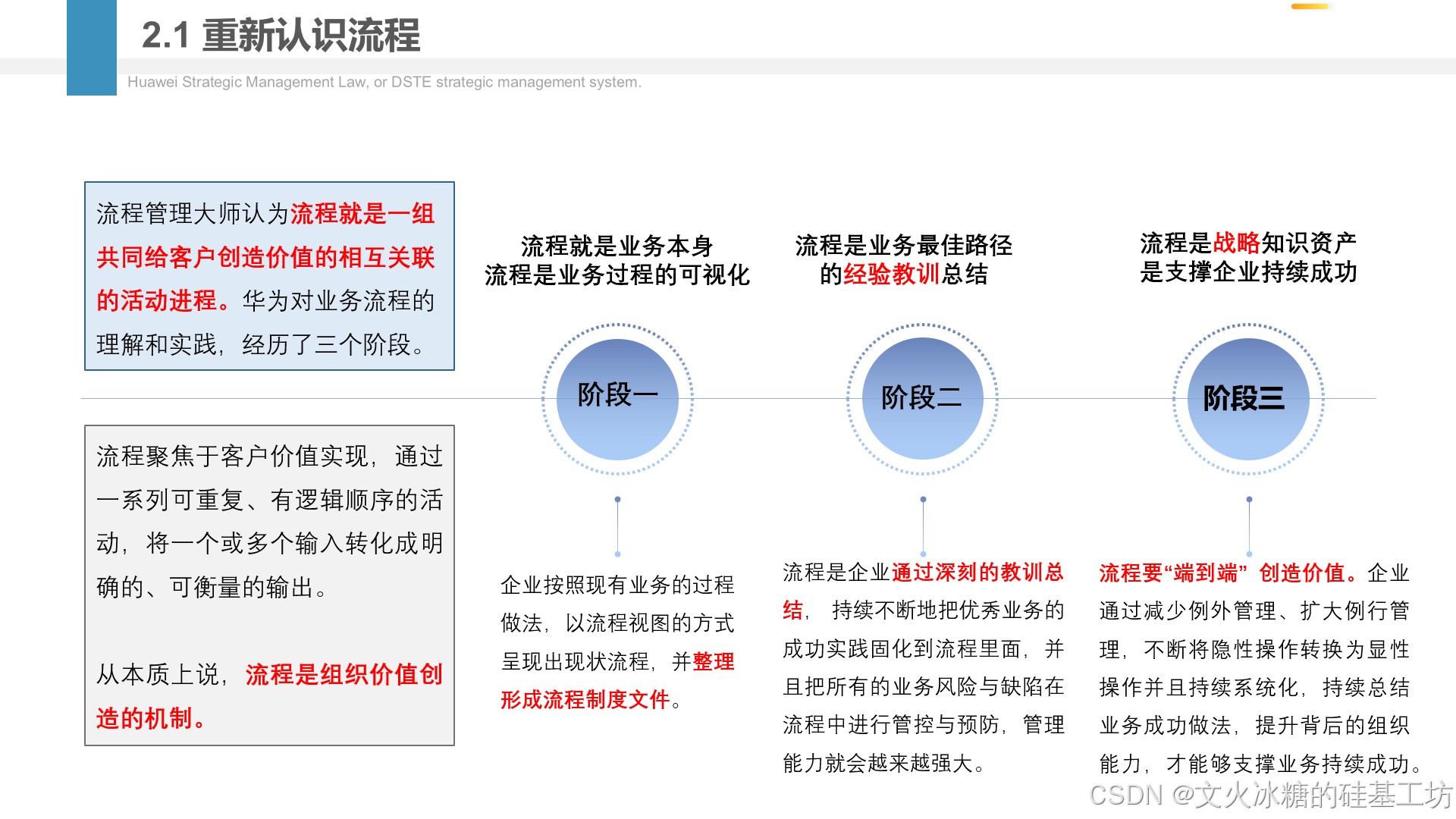Click the Huawei Strategic Management Law subtitle

(384, 82)
